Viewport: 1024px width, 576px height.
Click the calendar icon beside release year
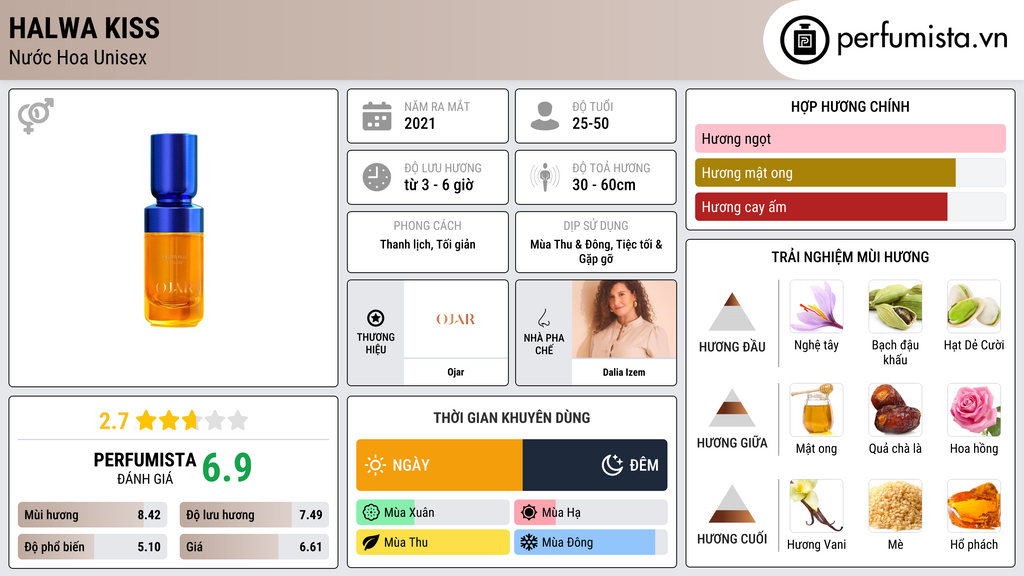tap(377, 116)
